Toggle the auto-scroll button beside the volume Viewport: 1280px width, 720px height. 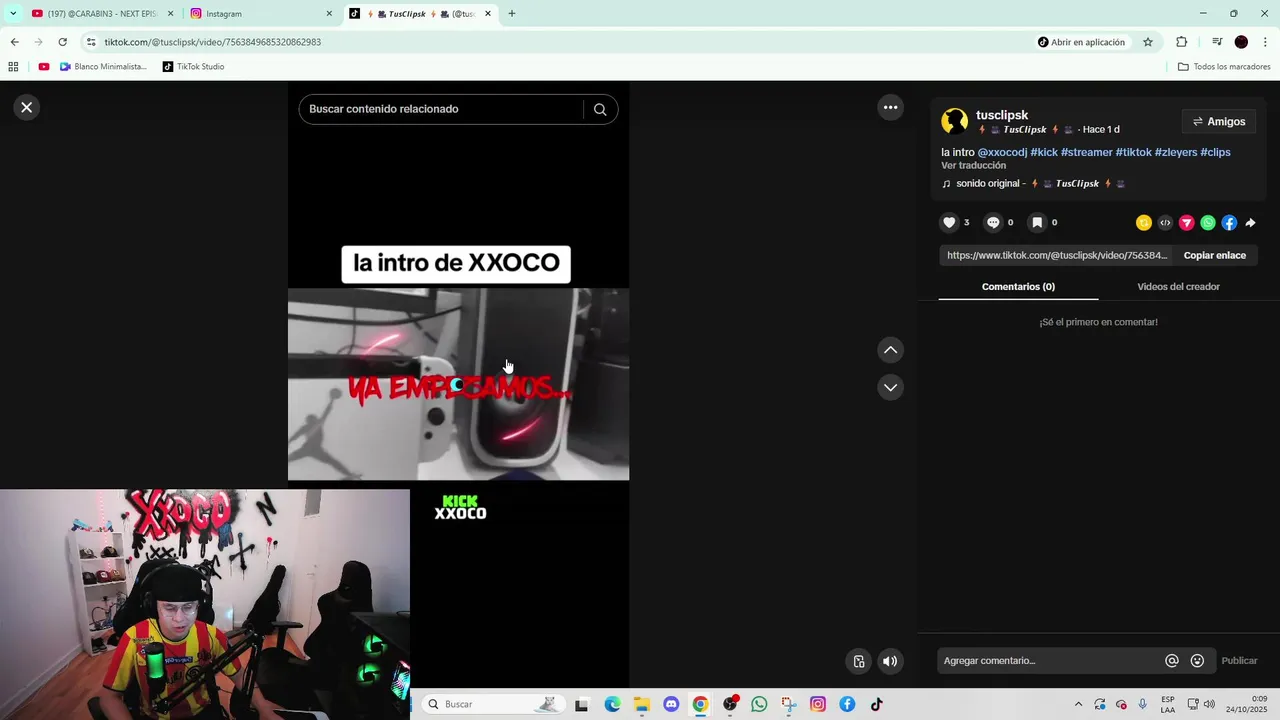[x=858, y=661]
